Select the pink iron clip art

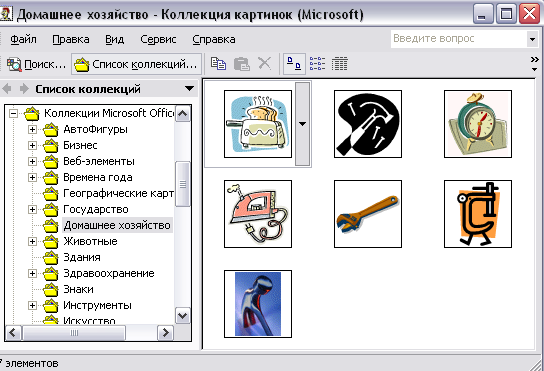point(258,214)
